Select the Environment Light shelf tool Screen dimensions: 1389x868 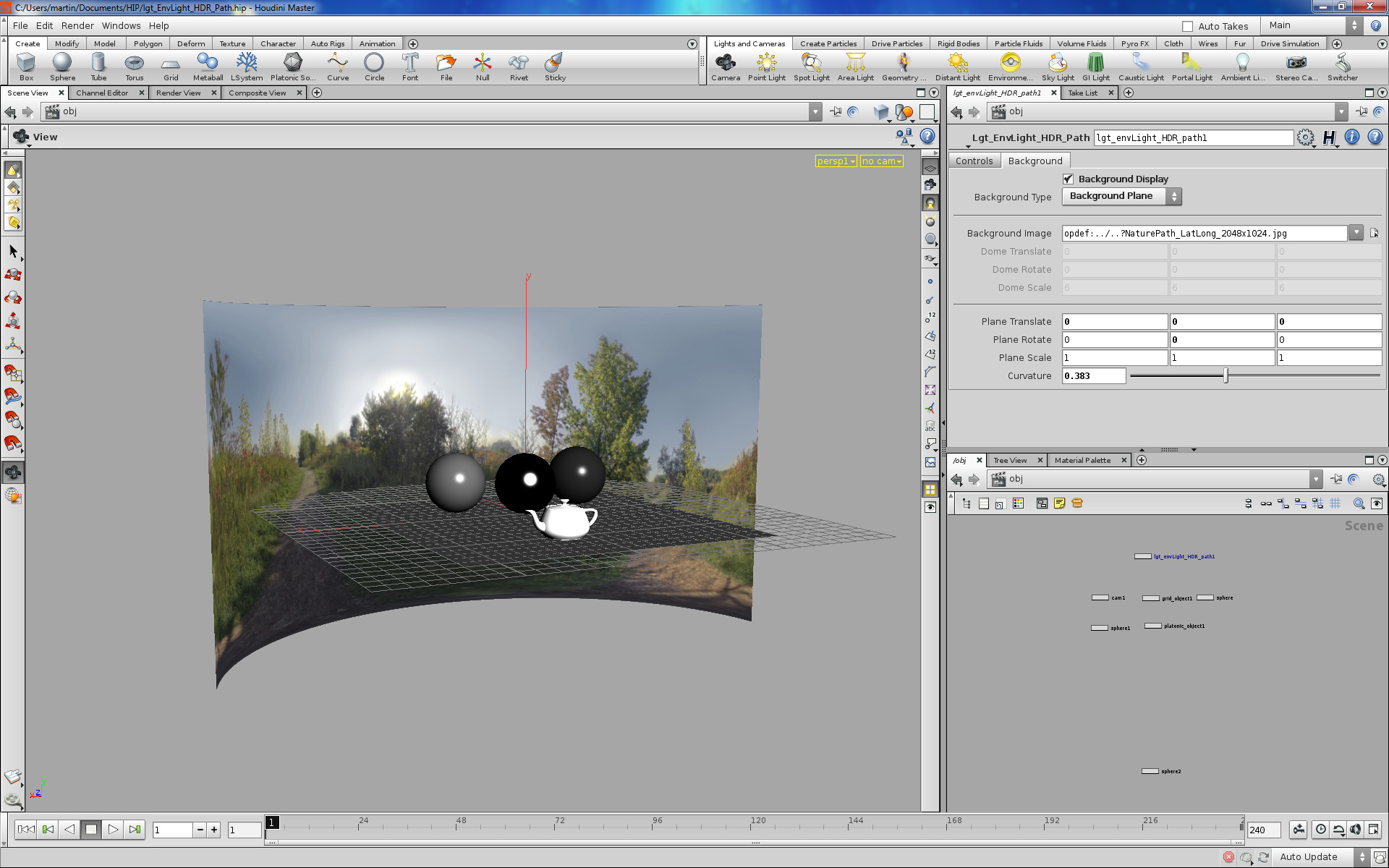(1008, 66)
